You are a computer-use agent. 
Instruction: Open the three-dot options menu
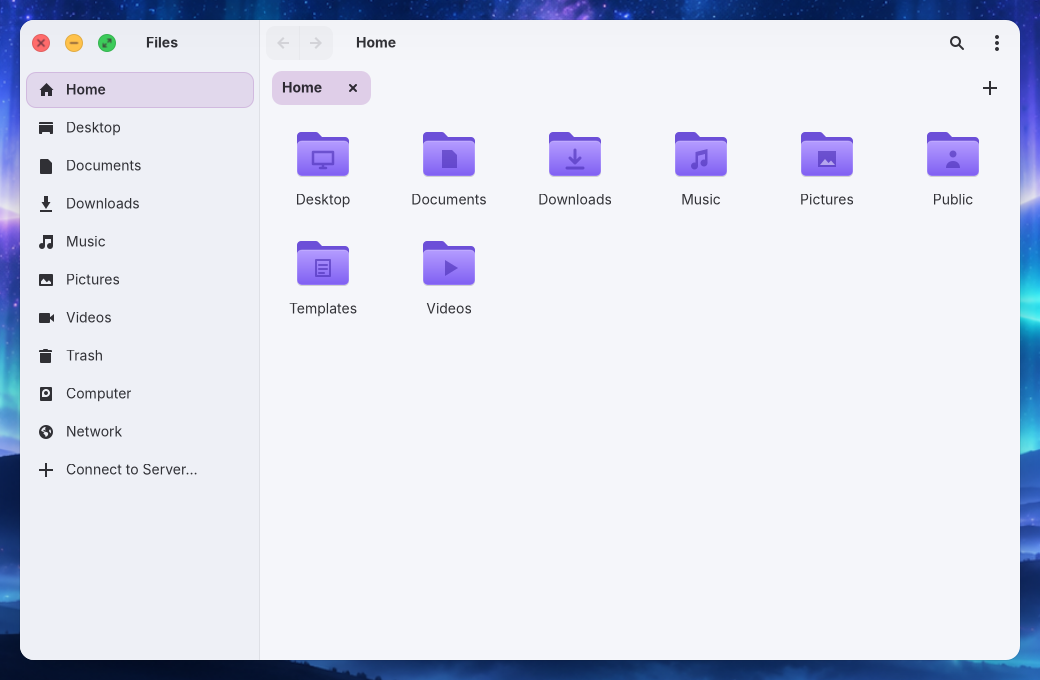point(996,43)
